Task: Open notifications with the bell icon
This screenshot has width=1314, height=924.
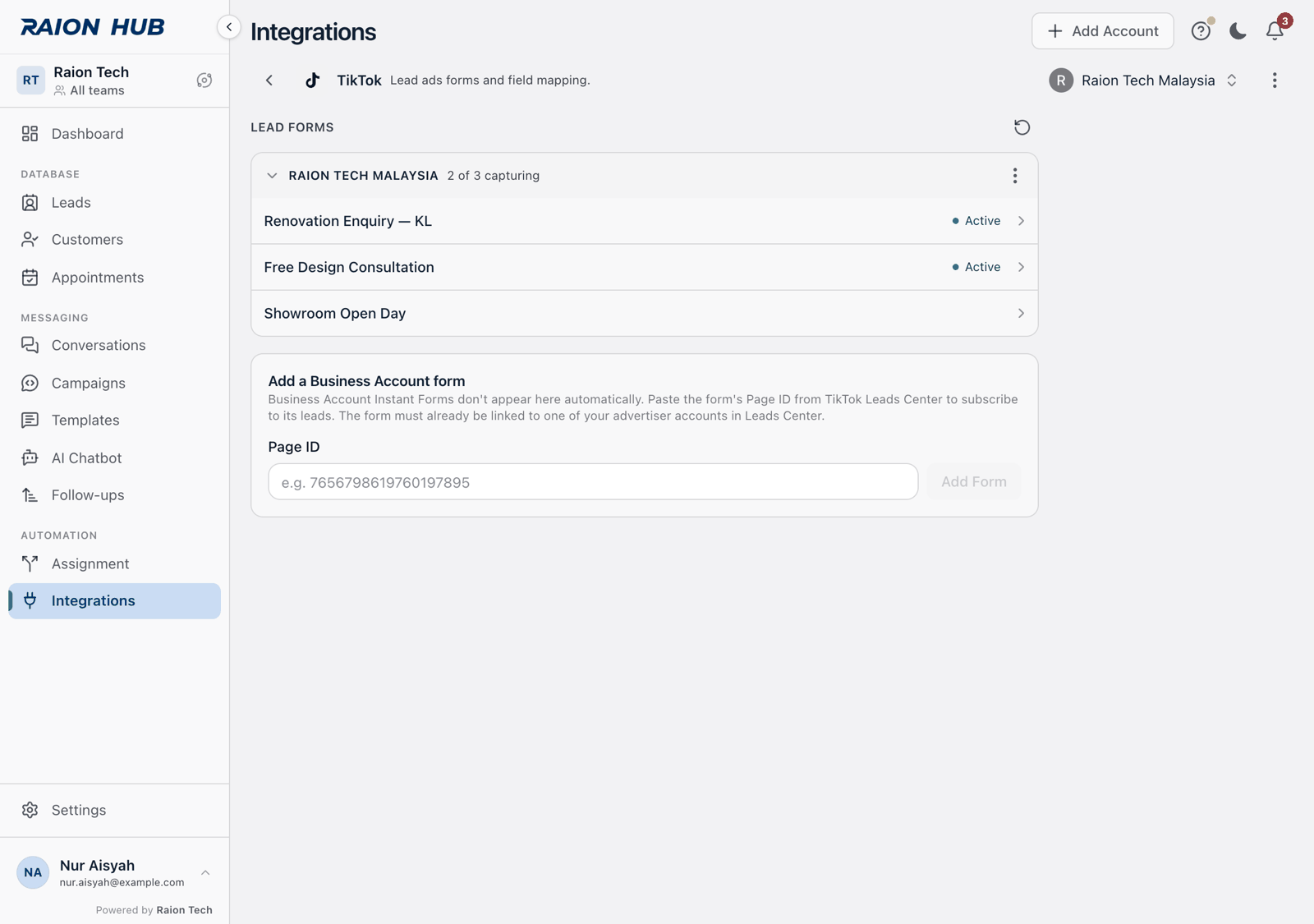Action: [x=1275, y=31]
